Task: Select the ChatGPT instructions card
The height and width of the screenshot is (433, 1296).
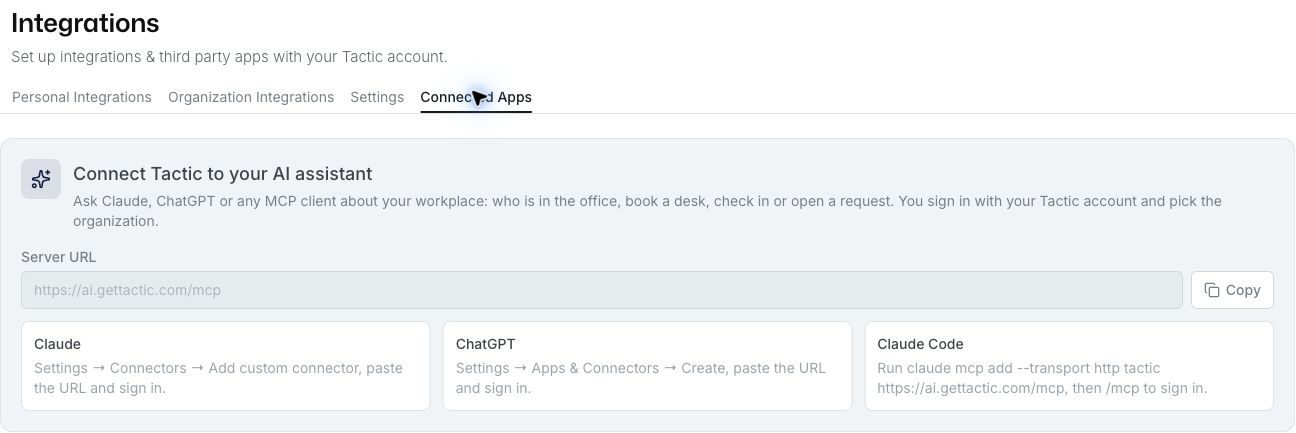Action: tap(647, 366)
